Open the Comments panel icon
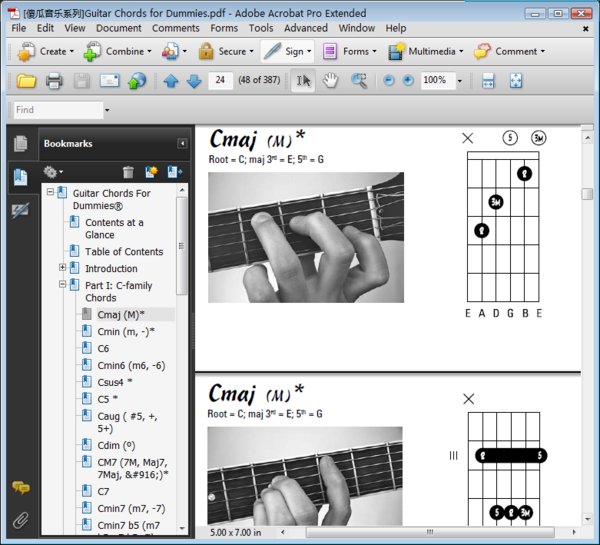Image resolution: width=600 pixels, height=545 pixels. tap(21, 488)
